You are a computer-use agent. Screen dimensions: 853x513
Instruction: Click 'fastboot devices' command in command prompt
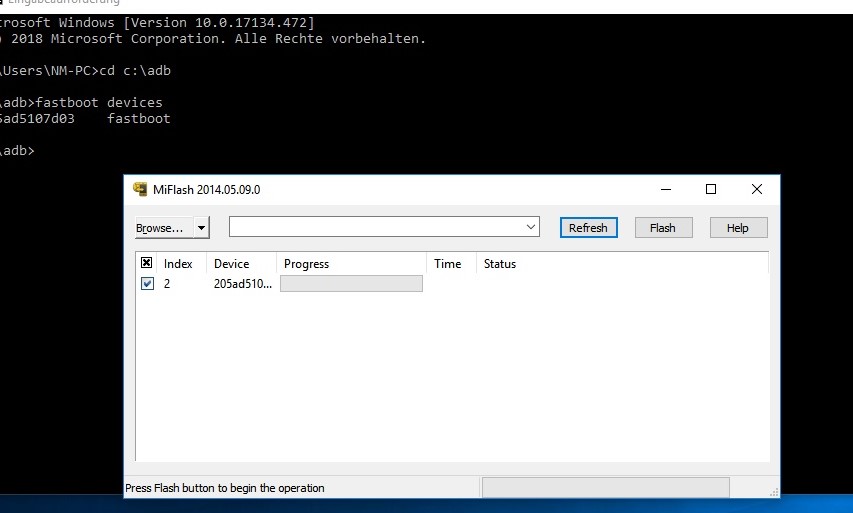[99, 102]
